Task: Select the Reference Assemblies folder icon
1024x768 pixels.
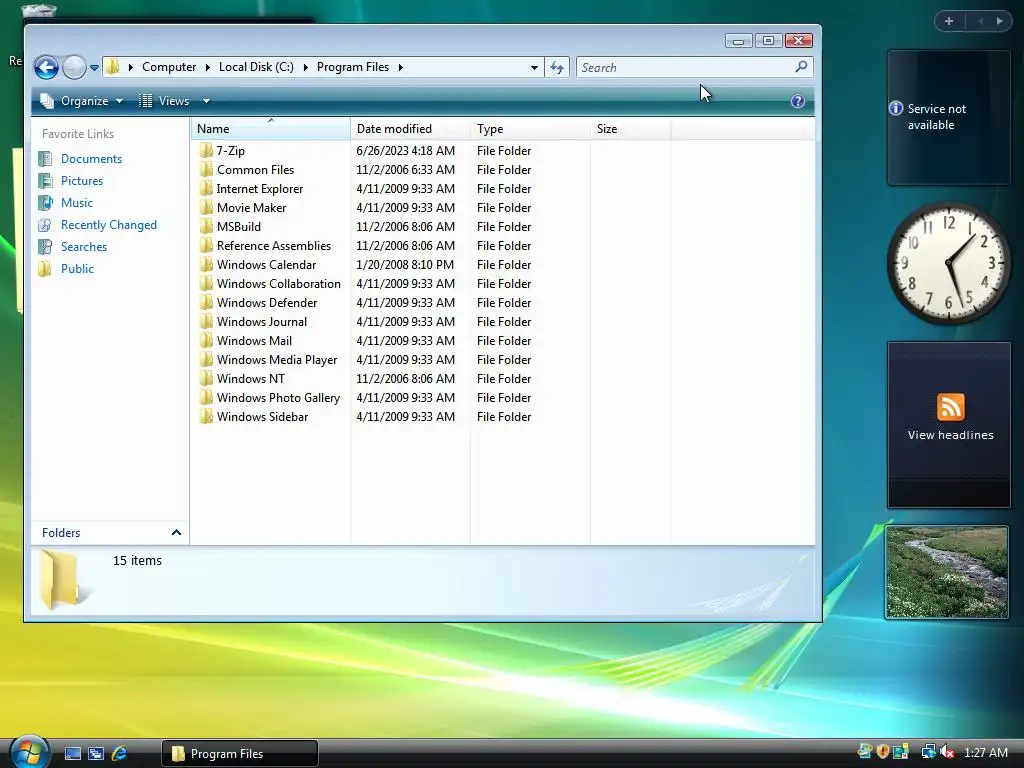Action: coord(206,245)
